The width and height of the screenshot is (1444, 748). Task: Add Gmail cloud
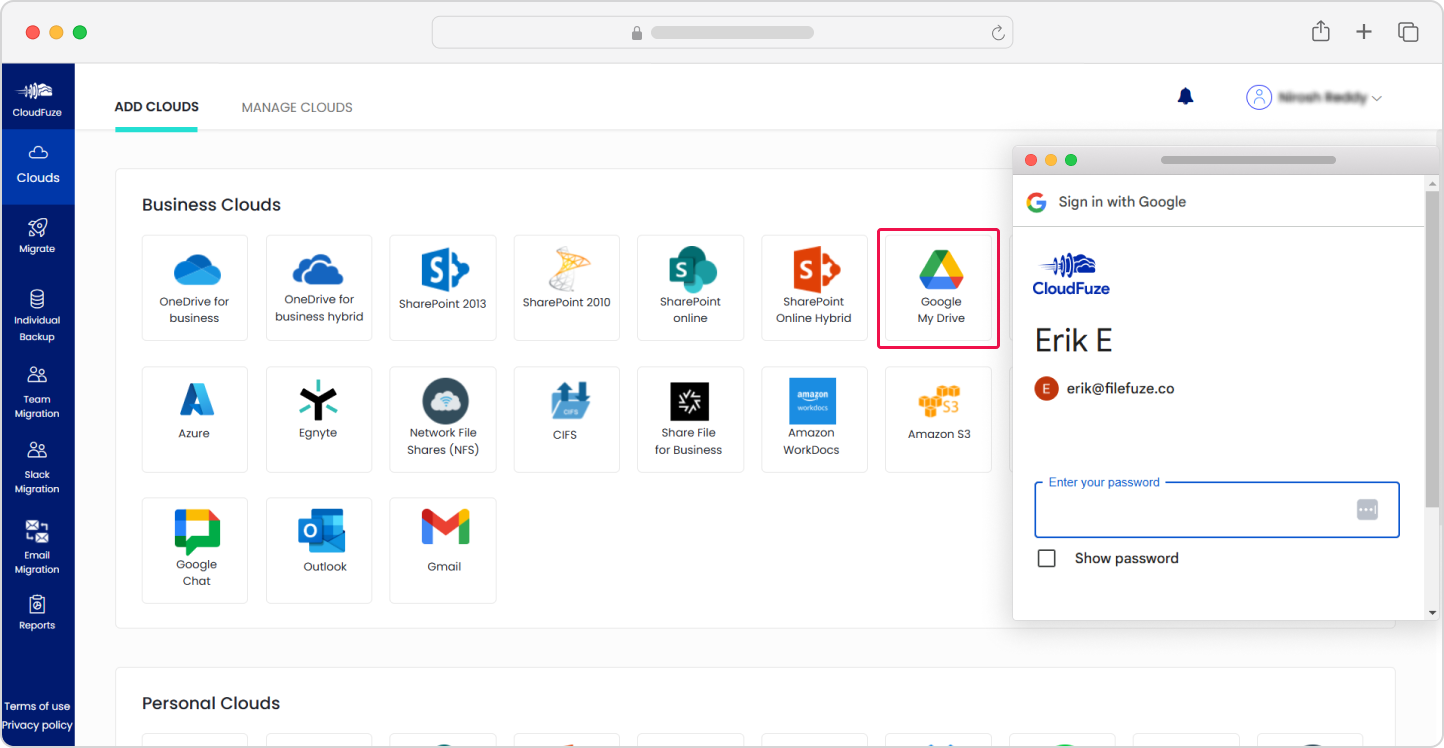coord(443,551)
